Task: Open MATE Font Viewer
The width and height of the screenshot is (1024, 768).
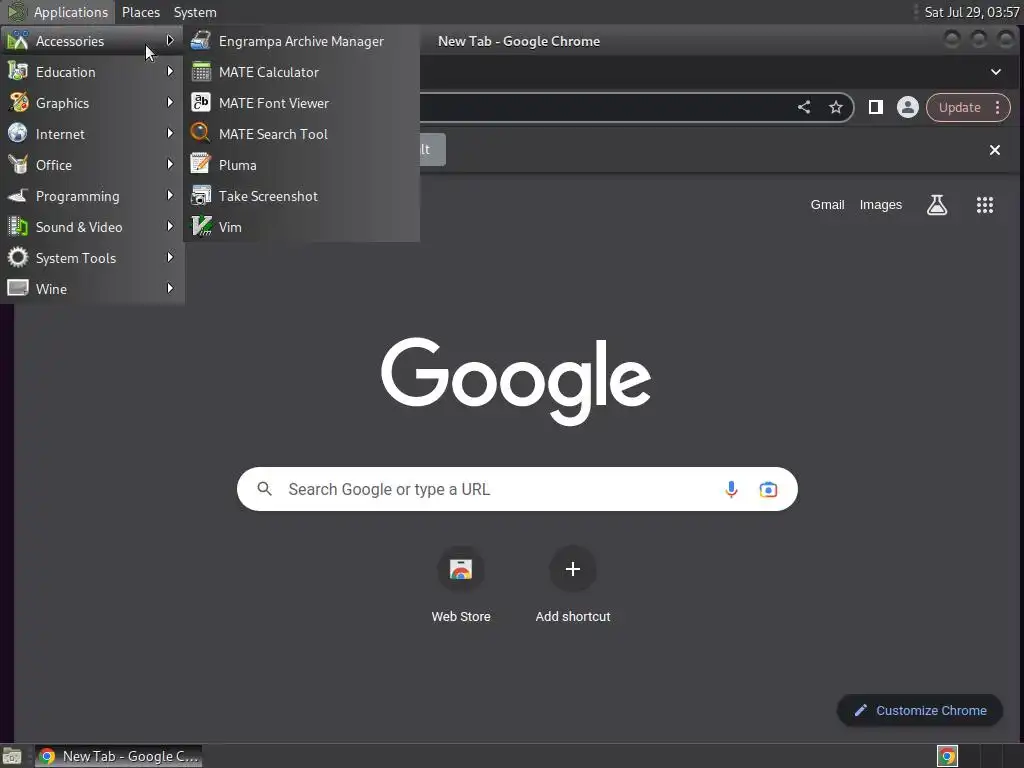Action: click(301, 103)
